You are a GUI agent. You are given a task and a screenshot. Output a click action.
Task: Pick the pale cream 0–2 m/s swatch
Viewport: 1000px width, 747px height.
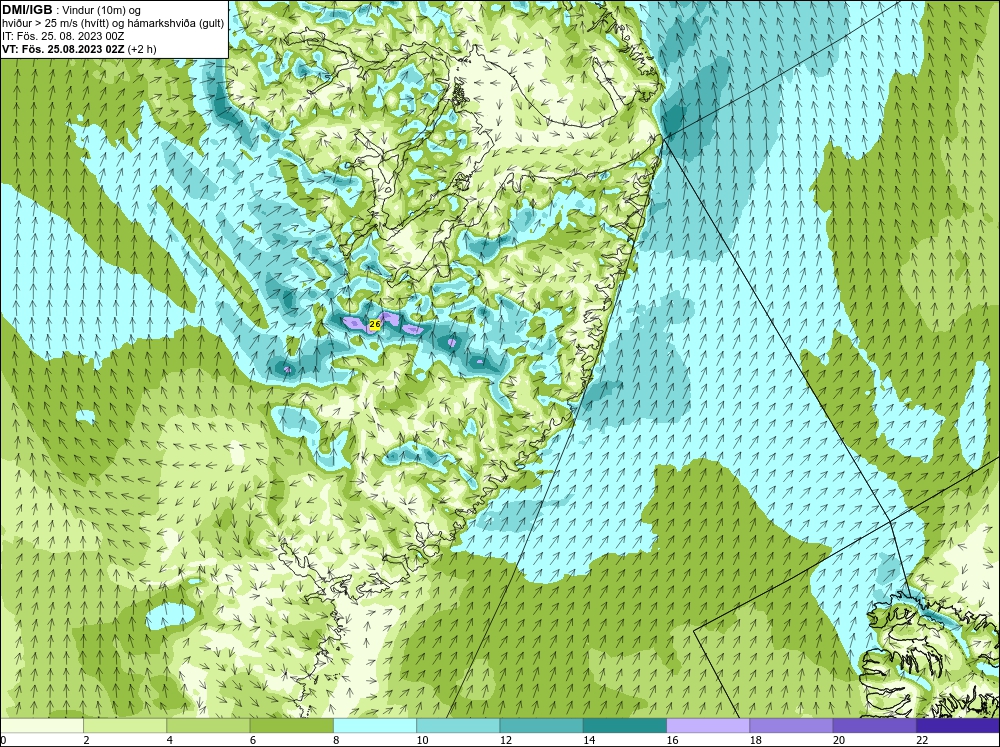(41, 726)
